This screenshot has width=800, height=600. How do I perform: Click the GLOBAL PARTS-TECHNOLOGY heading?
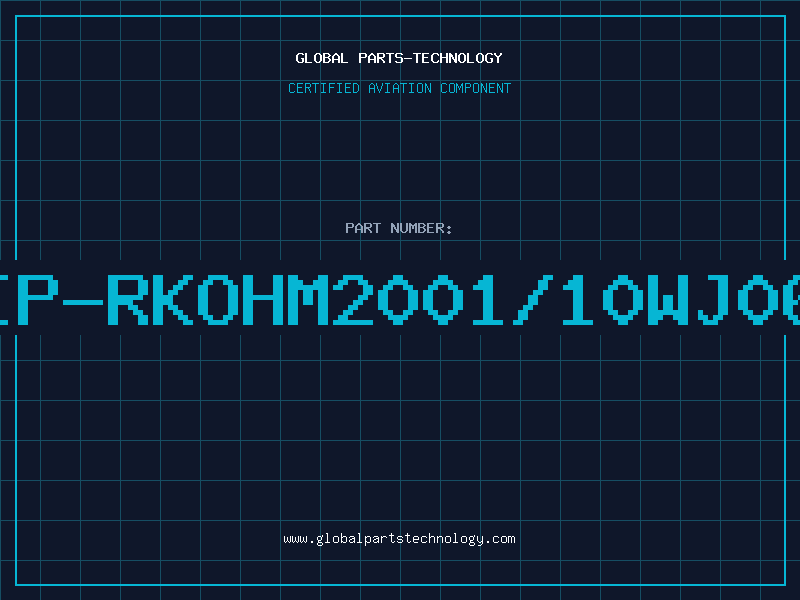click(399, 58)
